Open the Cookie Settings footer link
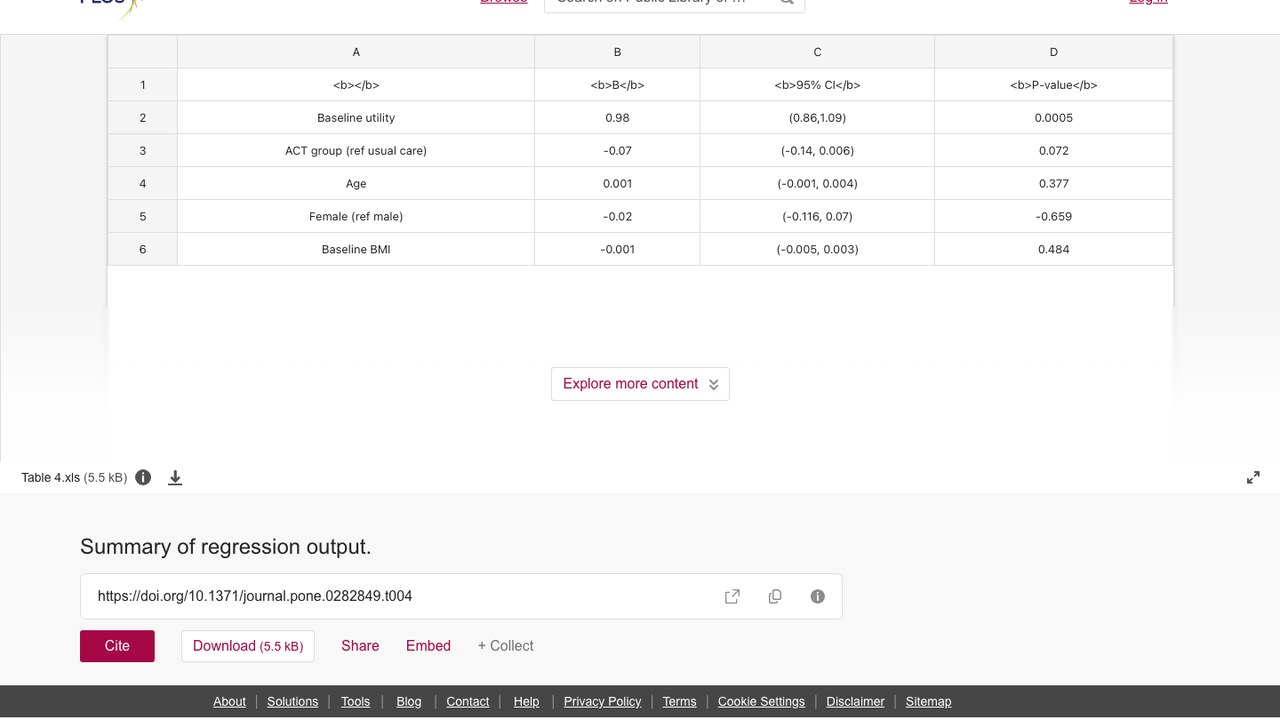This screenshot has width=1280, height=720. coord(761,702)
